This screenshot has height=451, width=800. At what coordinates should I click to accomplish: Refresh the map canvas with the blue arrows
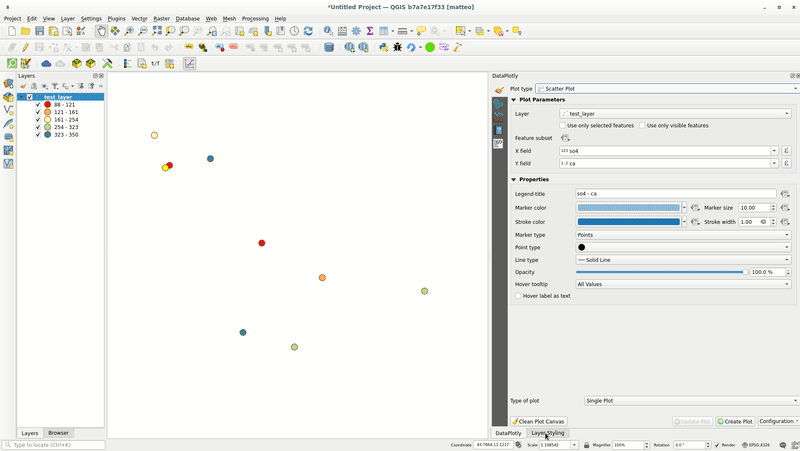[x=308, y=31]
